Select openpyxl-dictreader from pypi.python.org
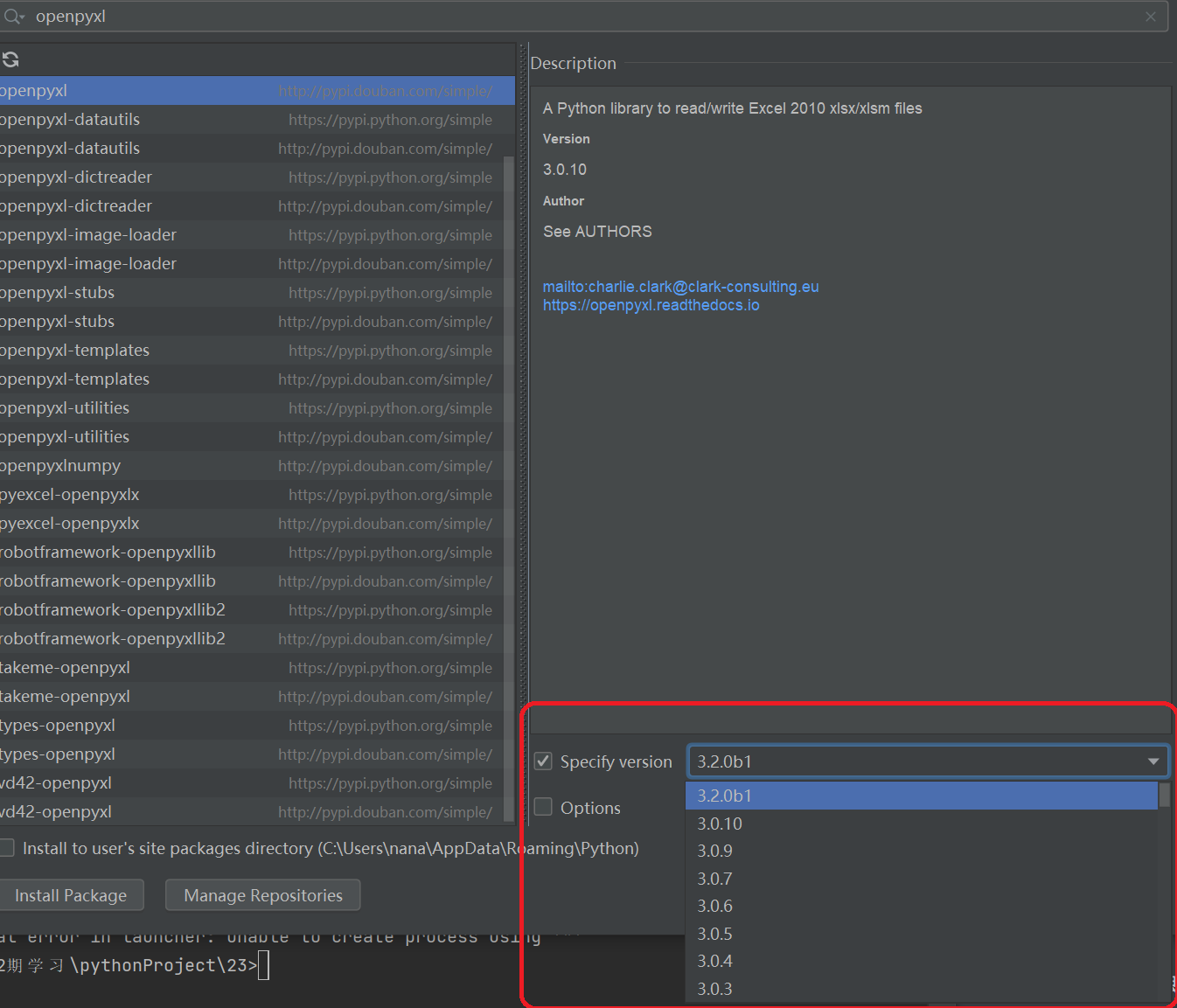The image size is (1177, 1008). point(252,177)
